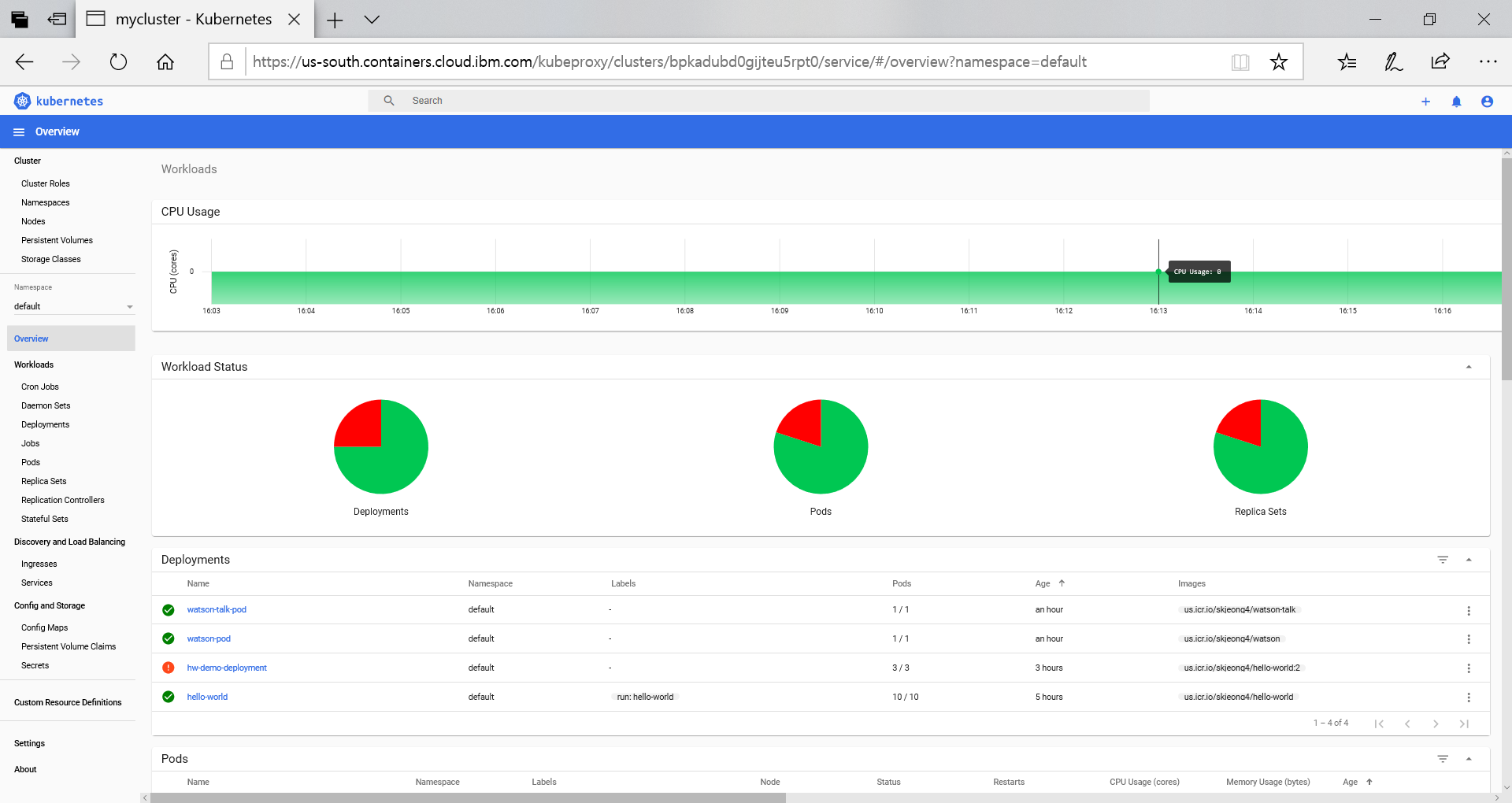Open the hello-world deployment link
The height and width of the screenshot is (803, 1512).
pyautogui.click(x=207, y=697)
